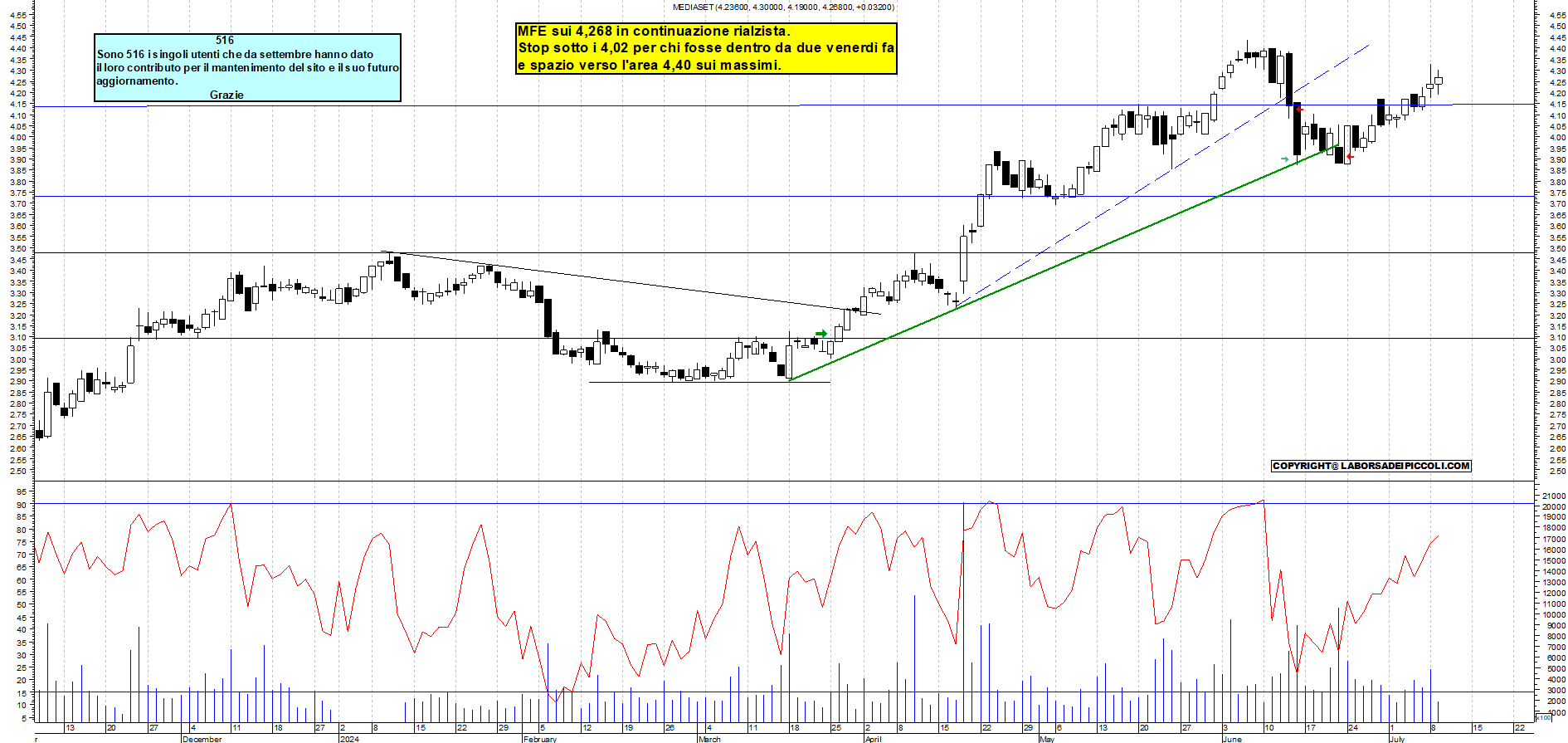
Task: Click the 'April' month label
Action: [874, 739]
